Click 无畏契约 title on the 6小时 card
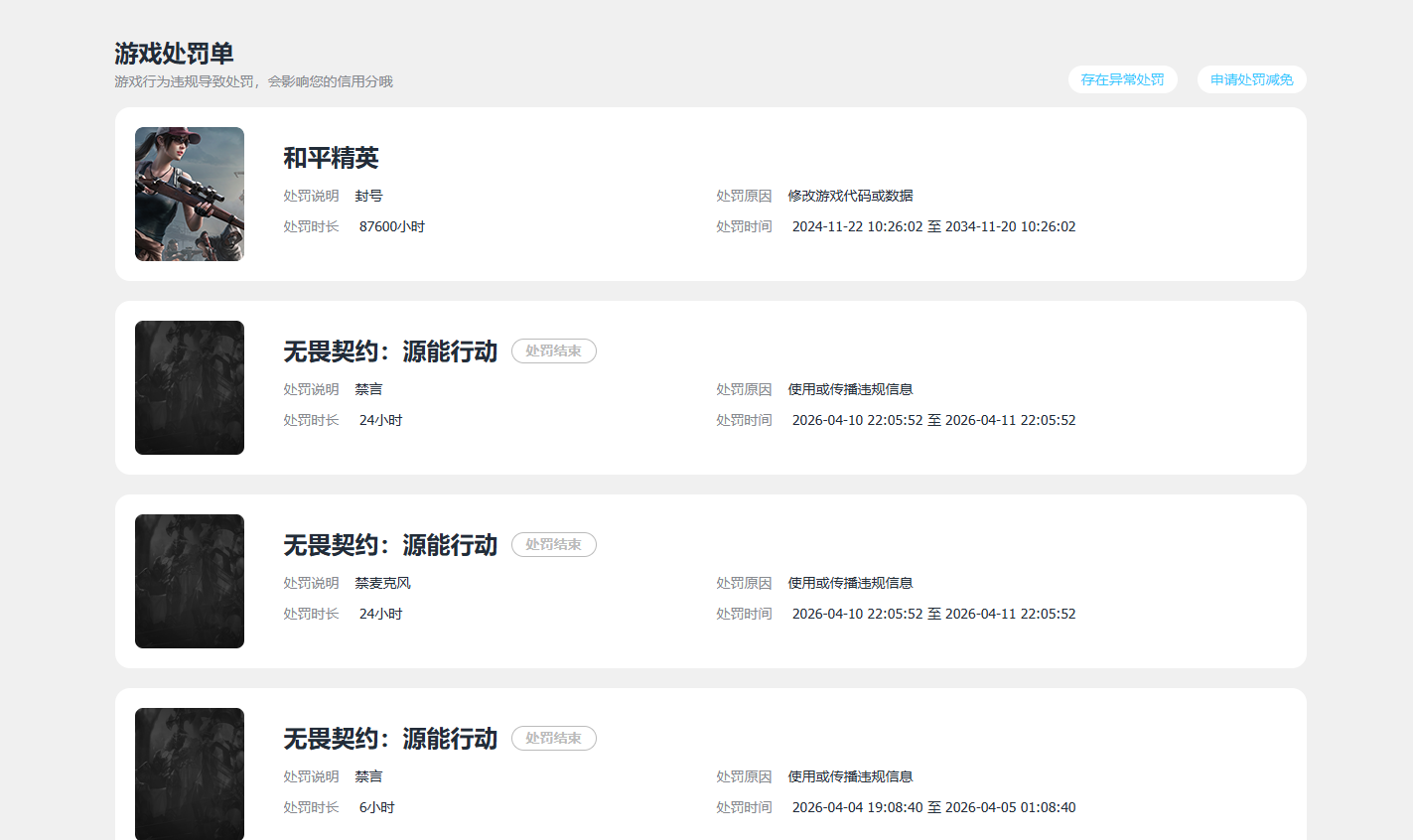Screen dimensions: 1413x840 coord(390,739)
